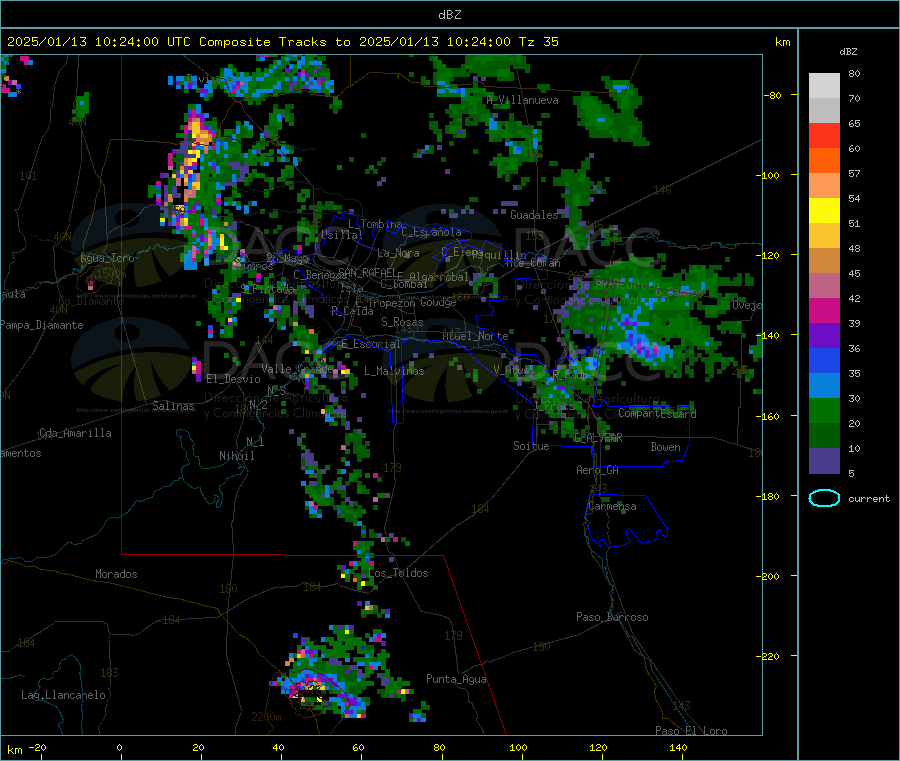The image size is (900, 761).
Task: Click the 'Atuel_Norte' place label
Action: [475, 336]
